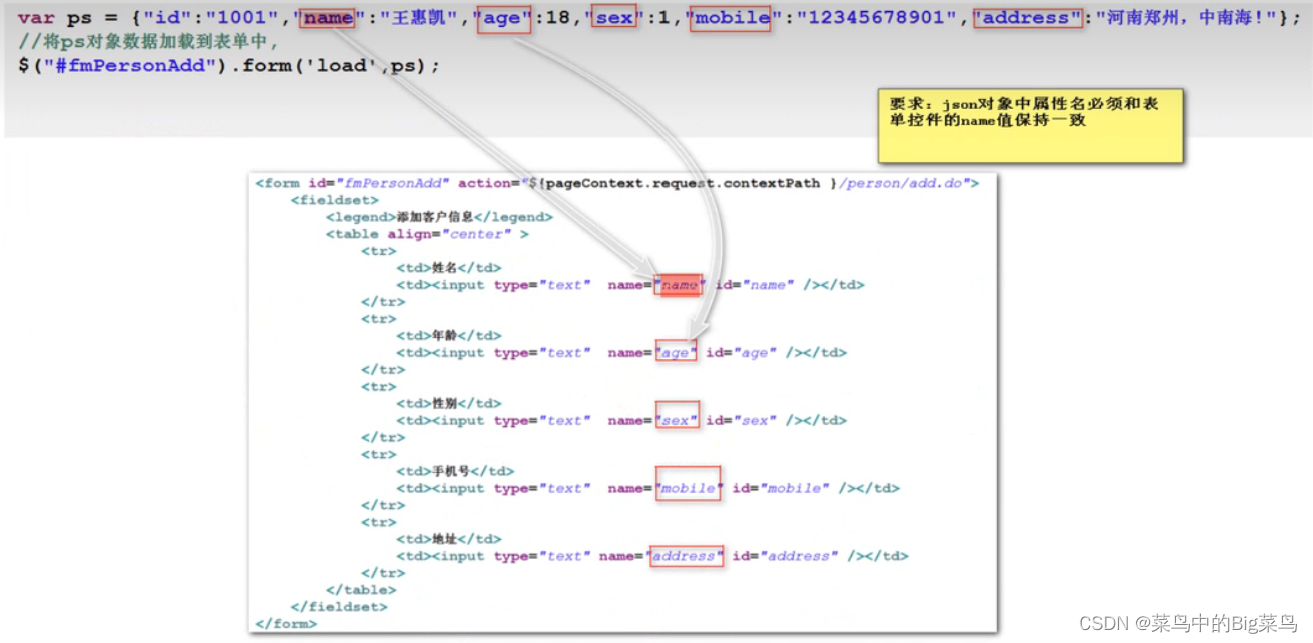Image resolution: width=1313 pixels, height=643 pixels.
Task: Click the legend text "添加客户信息"
Action: [x=435, y=217]
